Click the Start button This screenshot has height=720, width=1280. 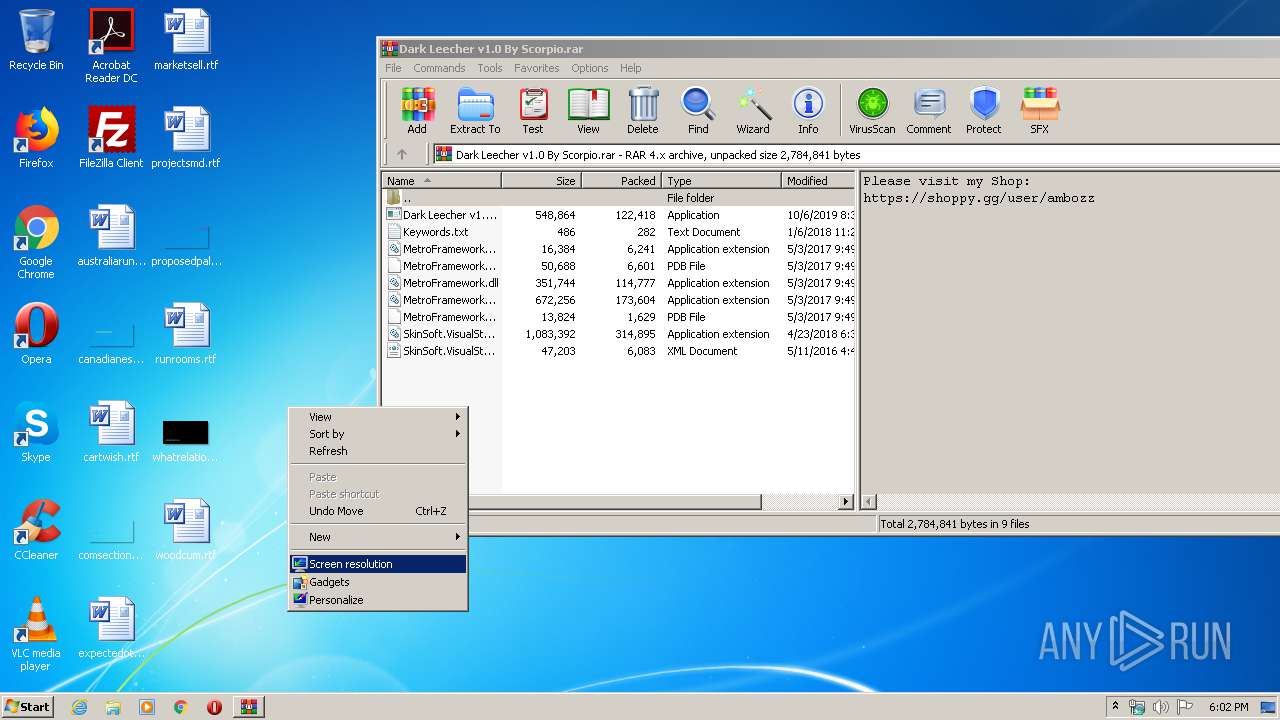click(27, 707)
